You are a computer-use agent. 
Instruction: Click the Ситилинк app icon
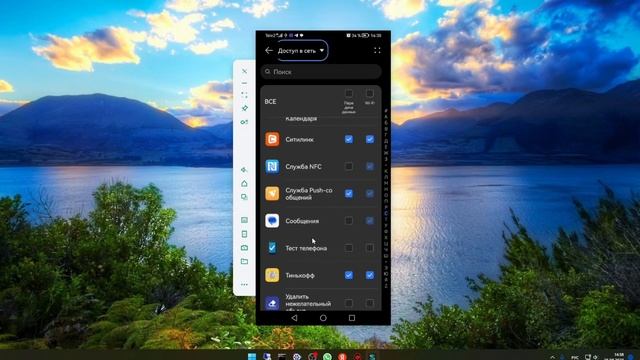pyautogui.click(x=272, y=139)
